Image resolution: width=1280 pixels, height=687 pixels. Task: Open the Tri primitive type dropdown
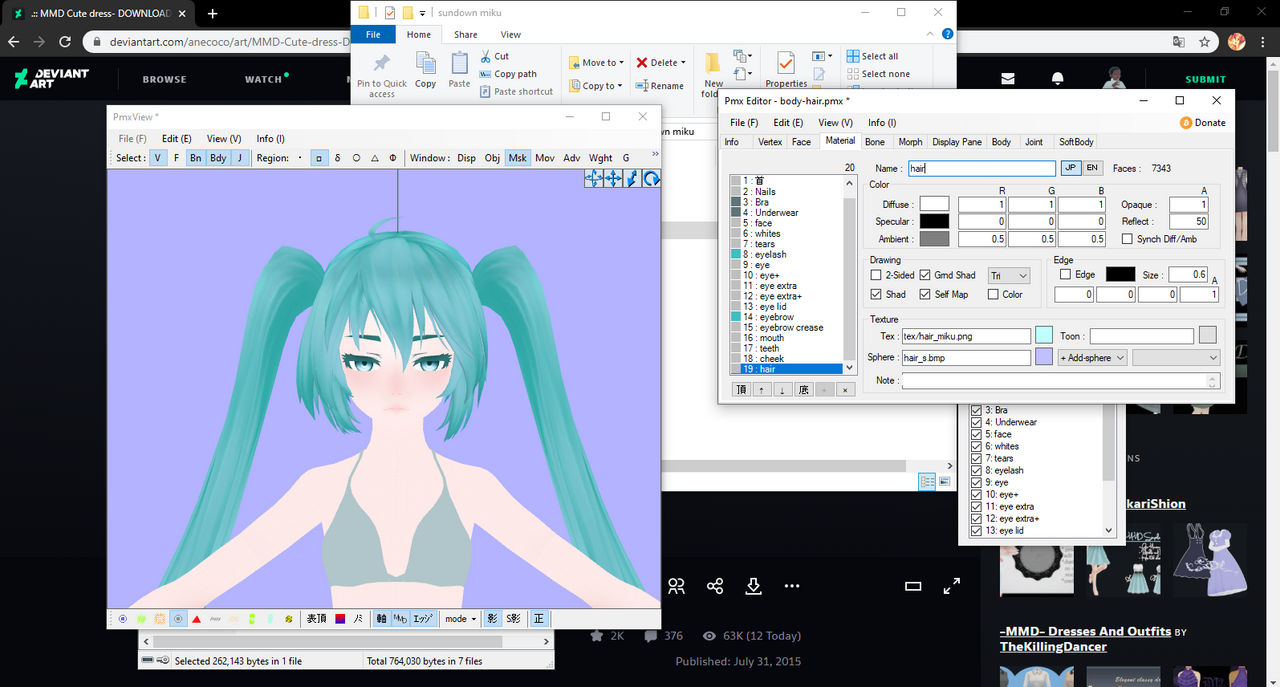tap(1009, 275)
